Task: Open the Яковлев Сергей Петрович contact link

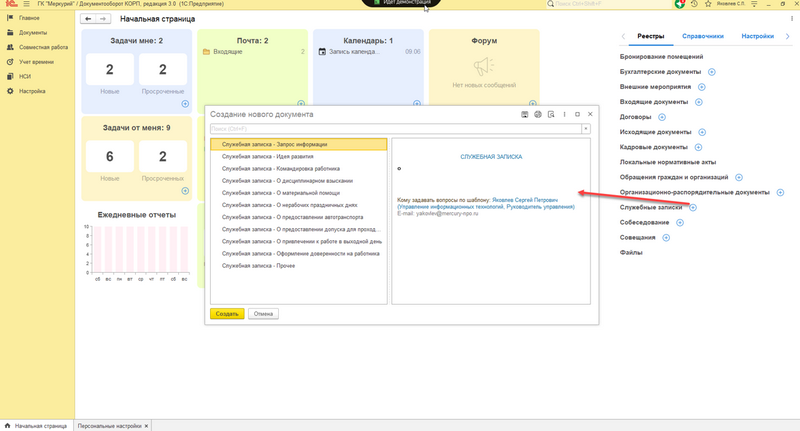Action: [x=538, y=200]
